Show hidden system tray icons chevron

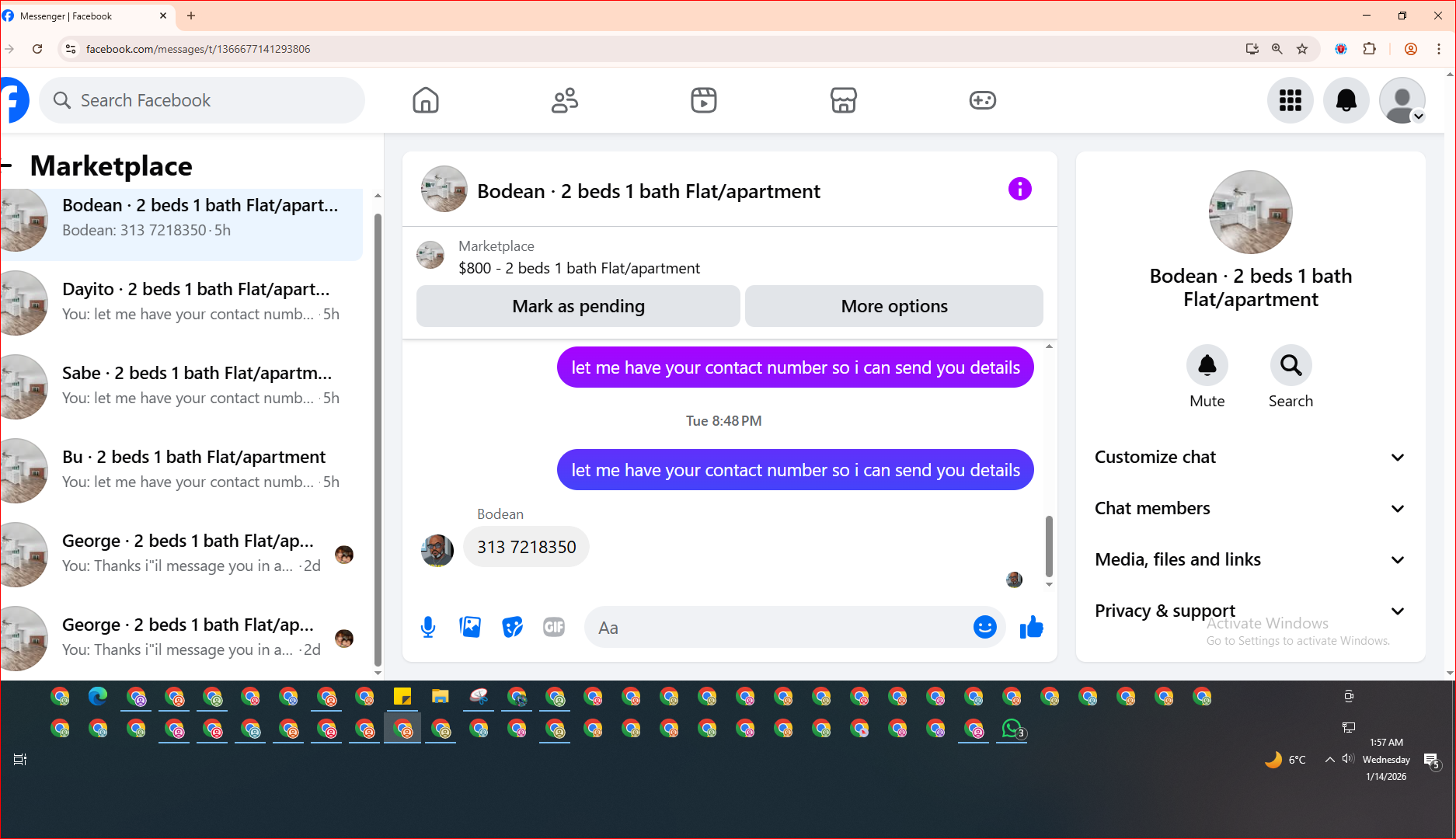pos(1329,760)
